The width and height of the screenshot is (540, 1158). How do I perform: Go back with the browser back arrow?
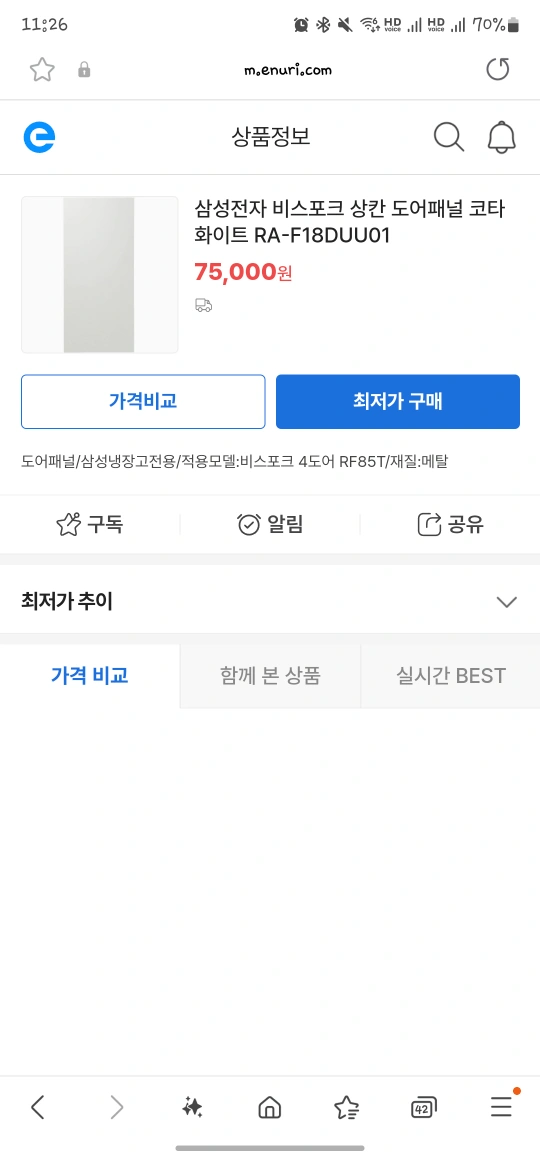[38, 1107]
